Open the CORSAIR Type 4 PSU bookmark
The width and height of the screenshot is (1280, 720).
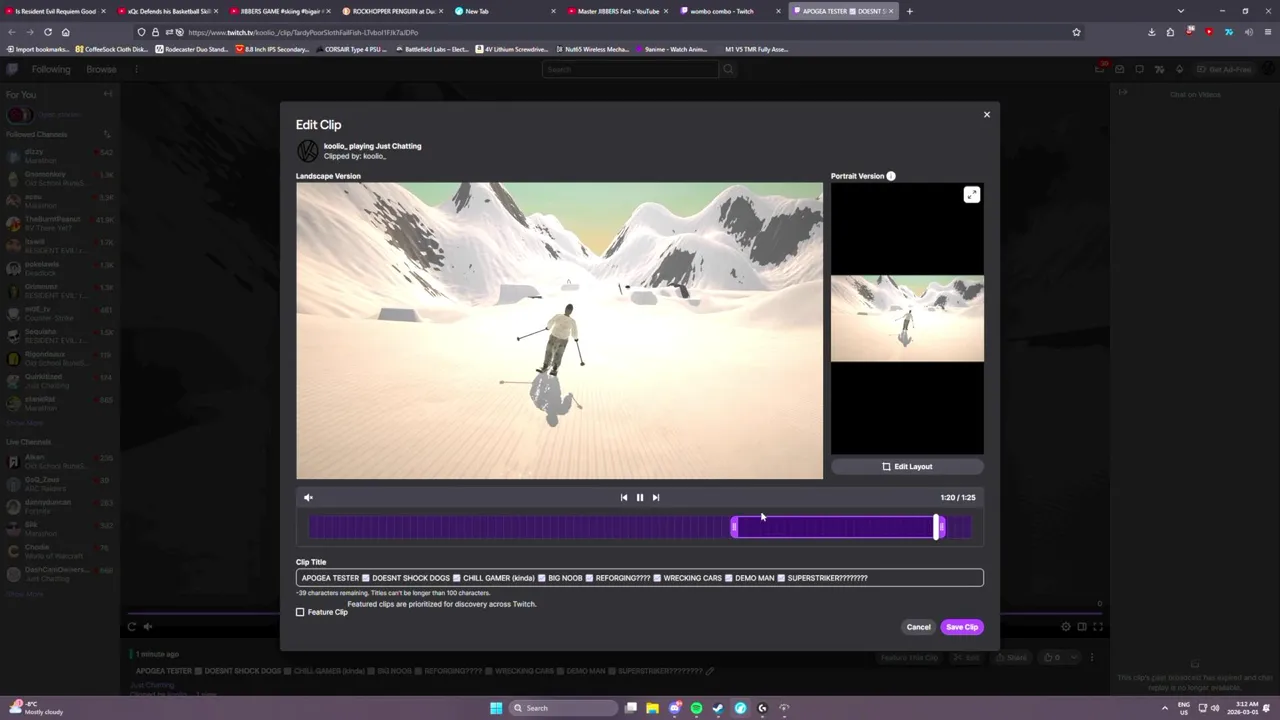(x=351, y=49)
